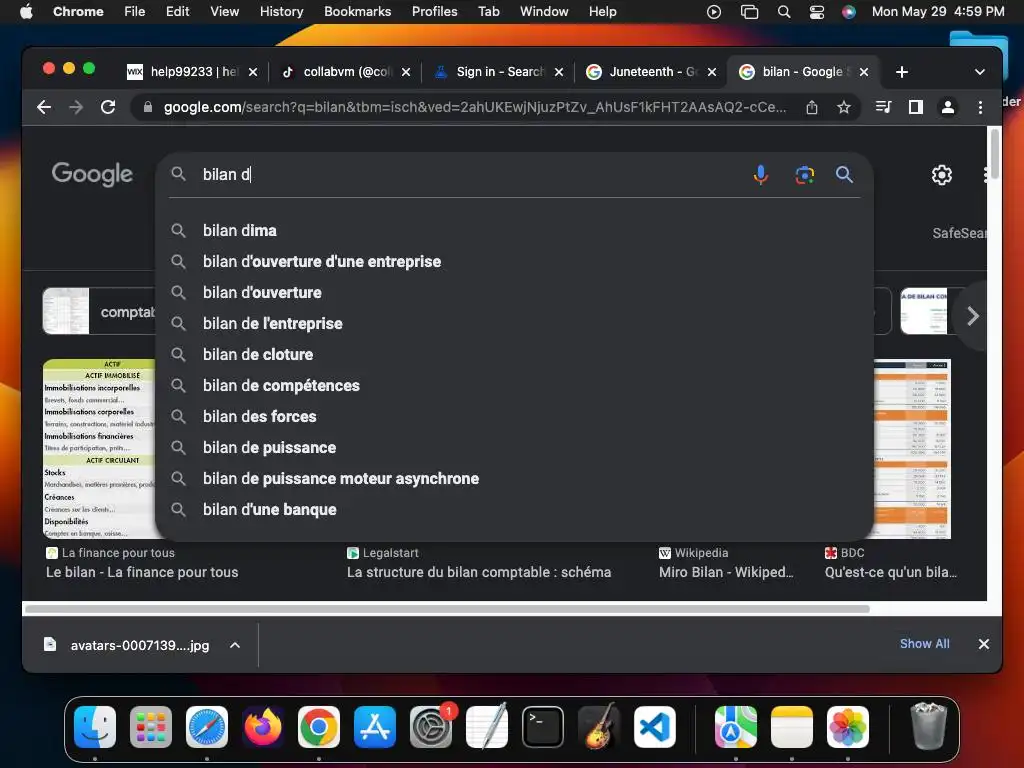The height and width of the screenshot is (768, 1024).
Task: Toggle the Chrome side panel icon
Action: point(916,107)
